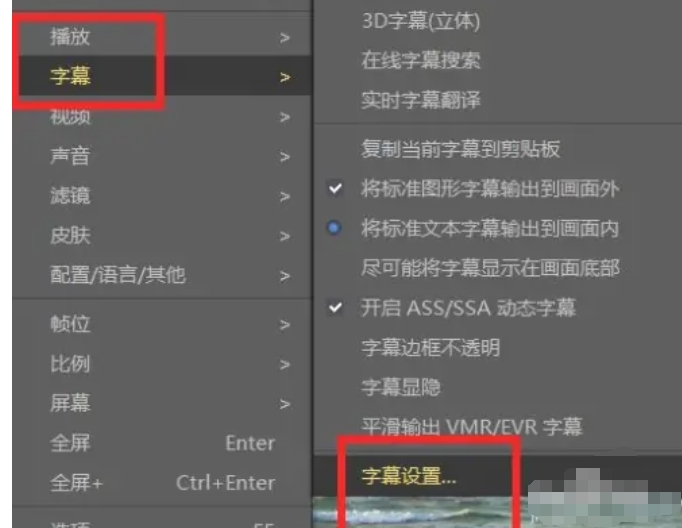This screenshot has width=682, height=528.
Task: Click 复制当前字幕到剪贴板
Action: click(498, 149)
